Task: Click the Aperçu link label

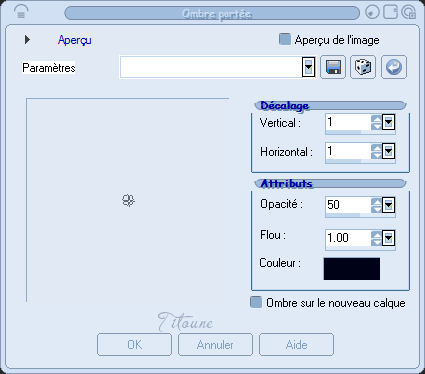Action: [x=74, y=40]
